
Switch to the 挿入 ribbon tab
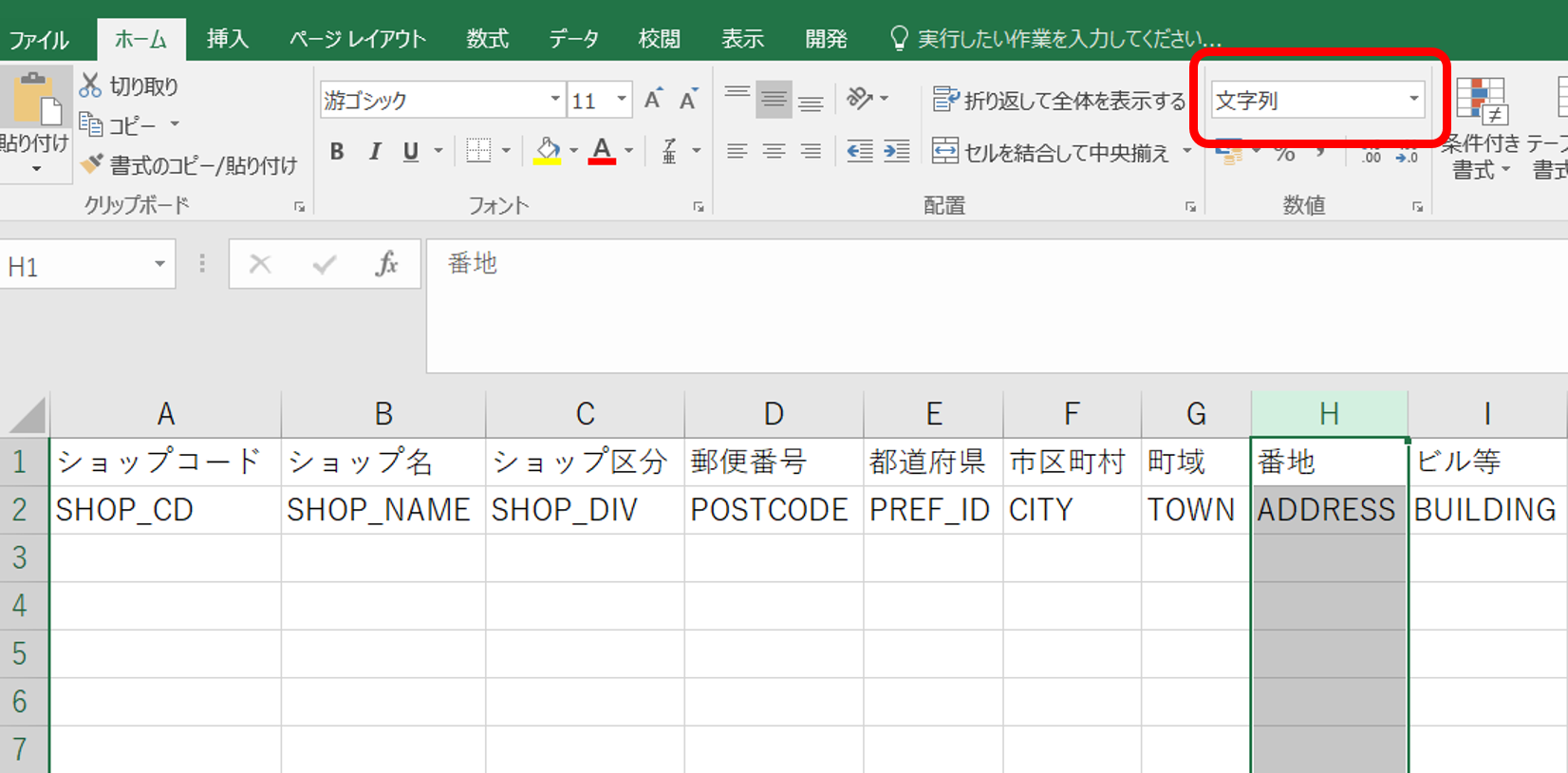point(227,39)
